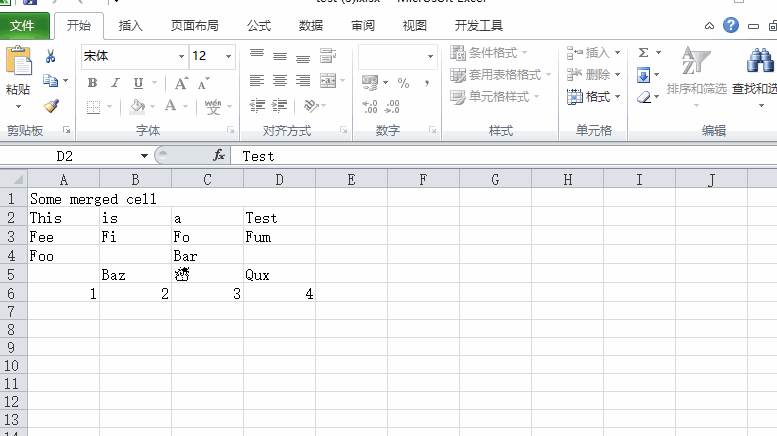Align text to middle of cell

tap(280, 56)
